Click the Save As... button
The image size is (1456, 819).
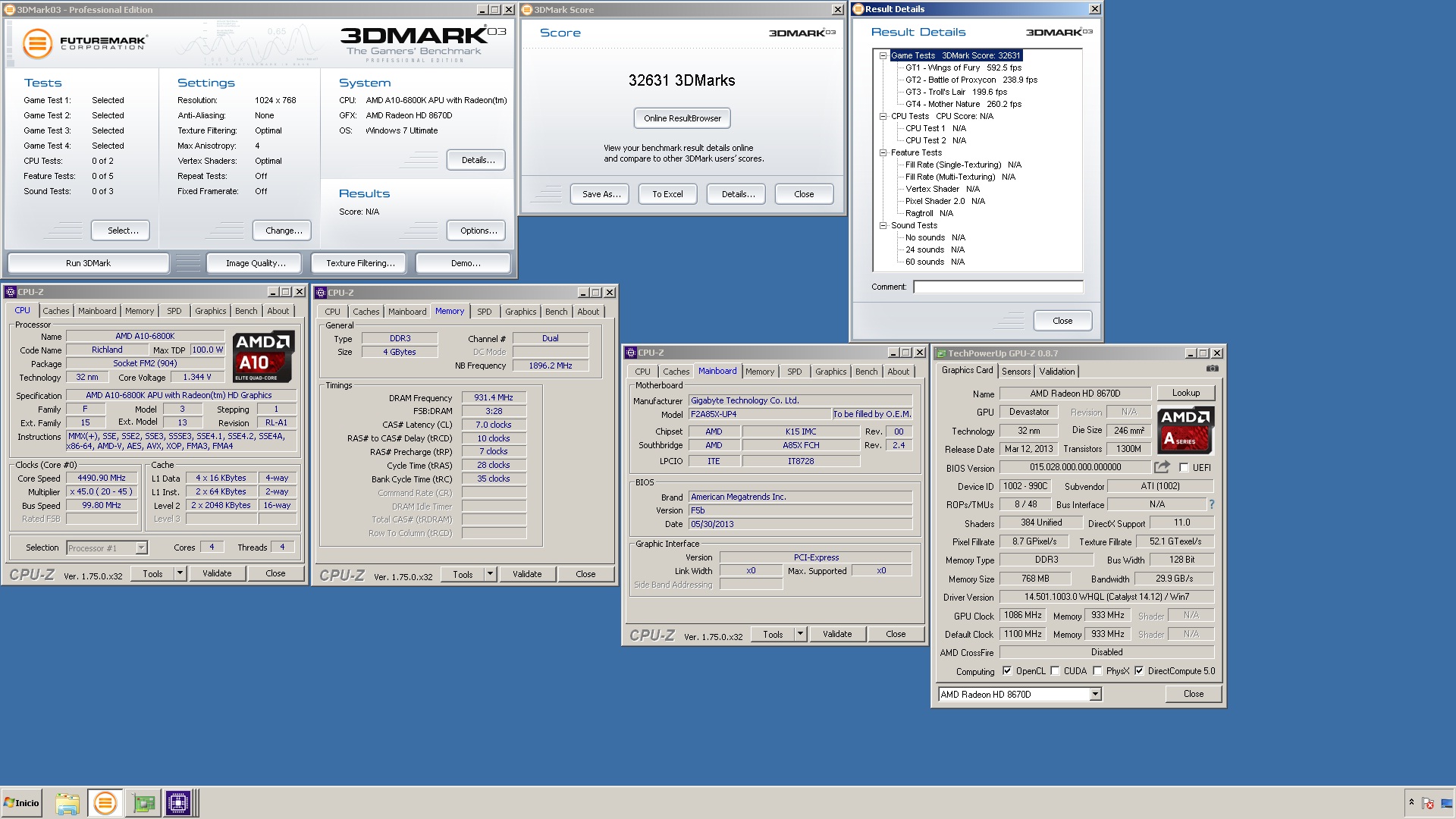point(601,194)
